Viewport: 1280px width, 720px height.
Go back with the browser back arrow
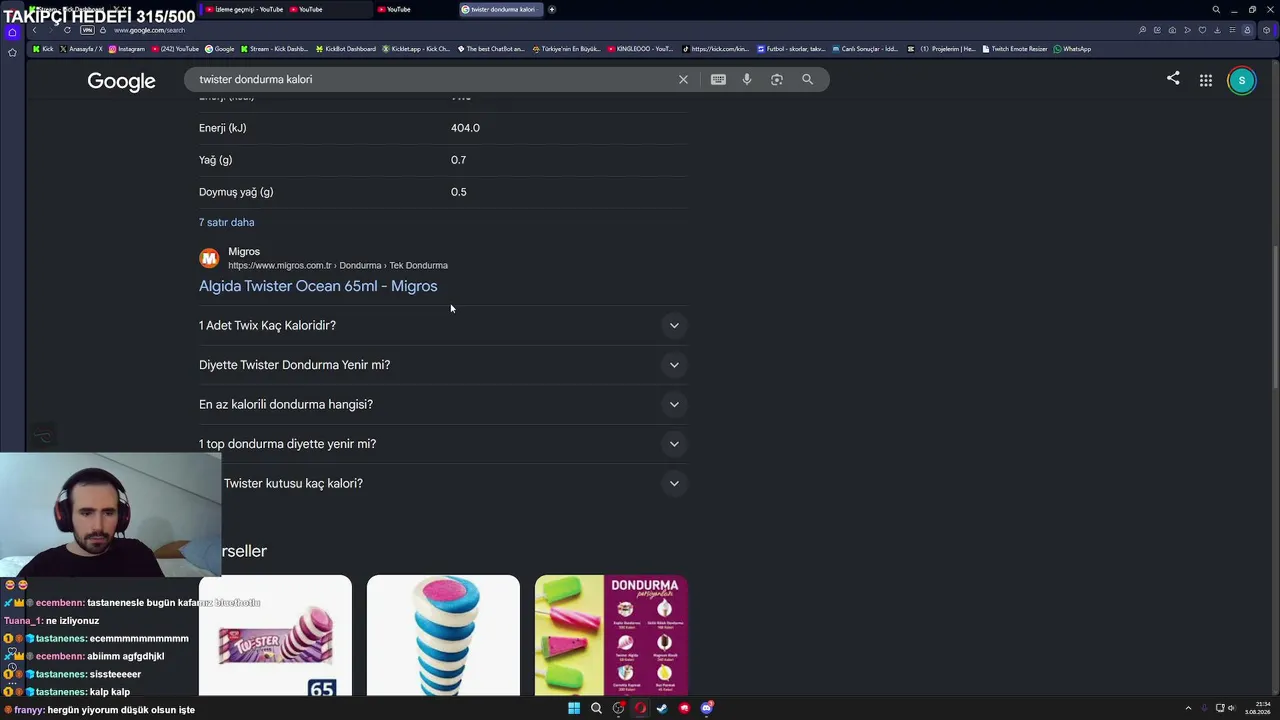point(34,30)
